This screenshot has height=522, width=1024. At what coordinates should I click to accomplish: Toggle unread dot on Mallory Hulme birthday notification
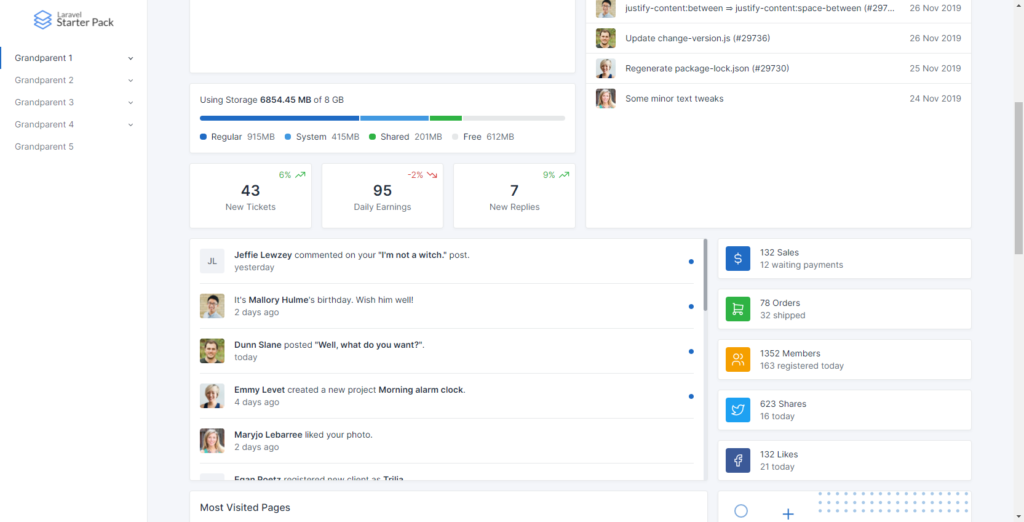[x=691, y=306]
